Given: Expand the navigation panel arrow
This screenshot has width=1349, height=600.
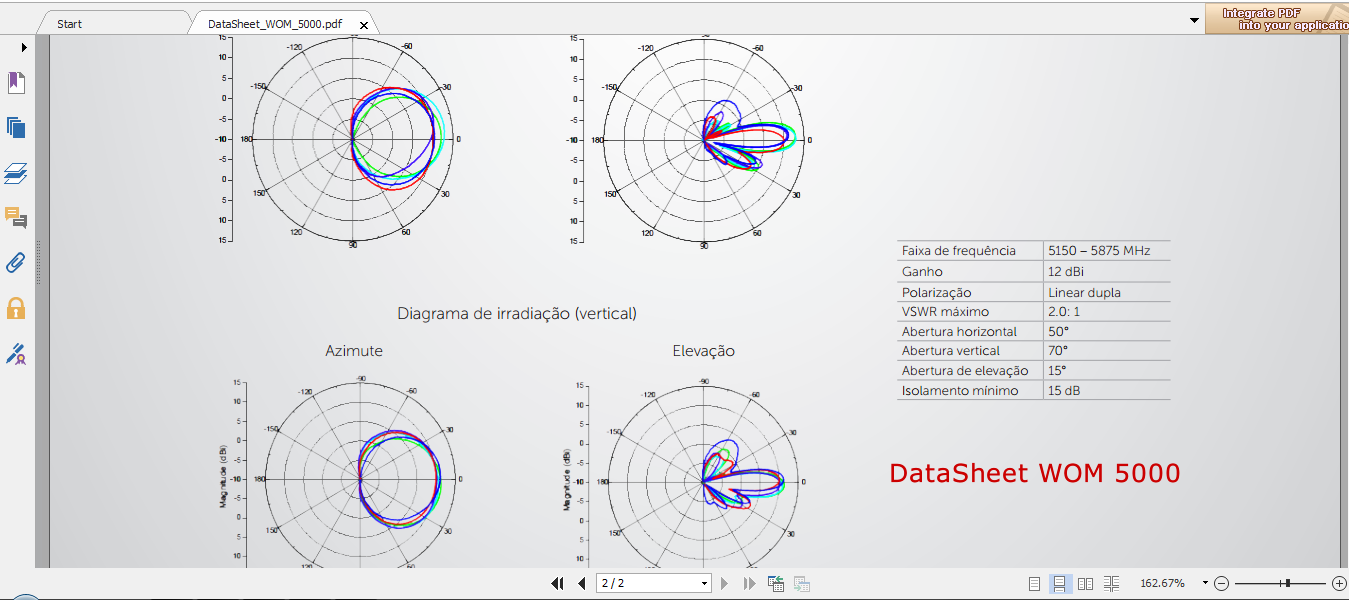Looking at the screenshot, I should (x=24, y=47).
